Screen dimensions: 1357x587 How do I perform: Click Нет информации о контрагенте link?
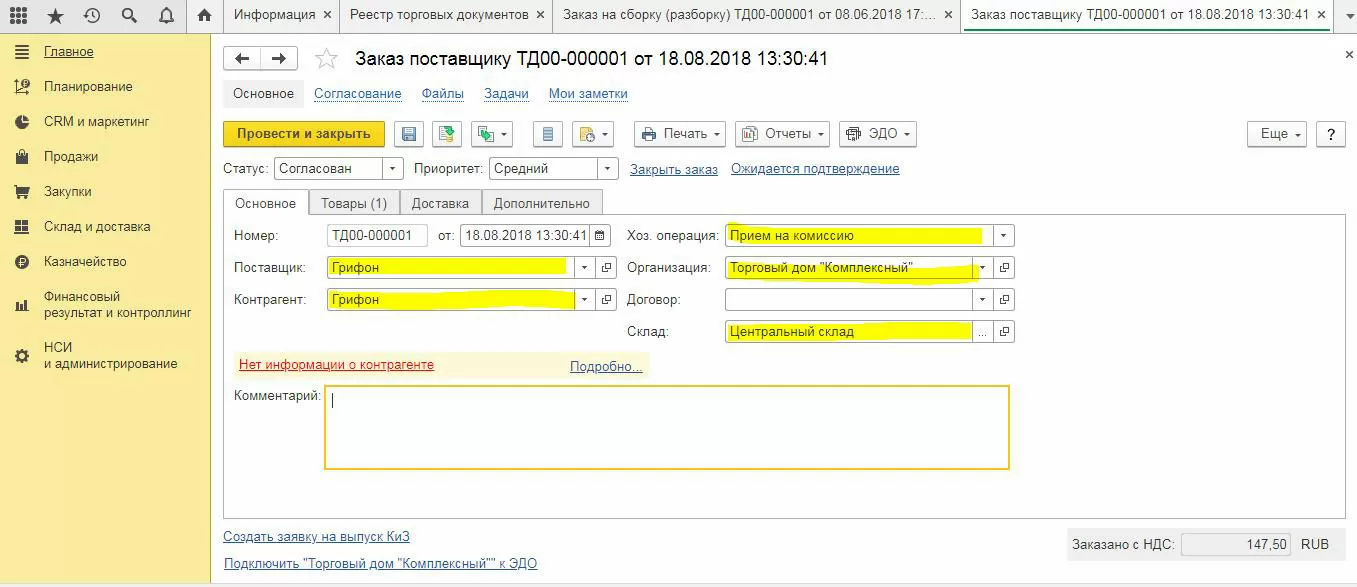(x=336, y=365)
